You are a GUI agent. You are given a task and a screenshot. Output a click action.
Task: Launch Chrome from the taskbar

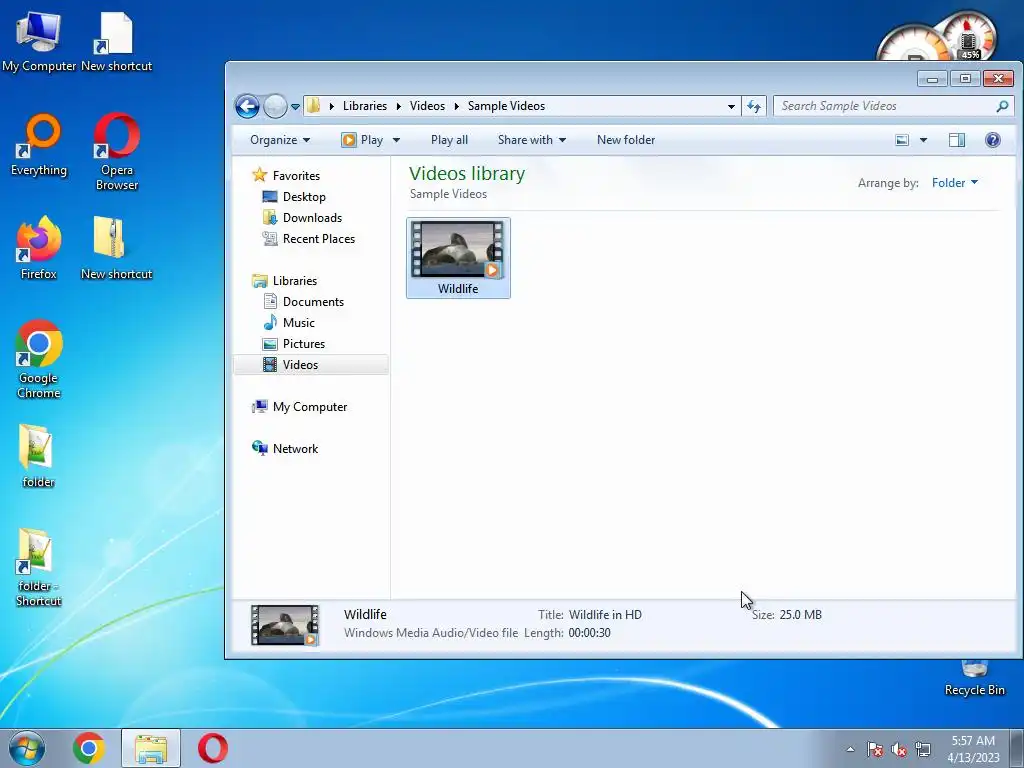click(x=89, y=748)
